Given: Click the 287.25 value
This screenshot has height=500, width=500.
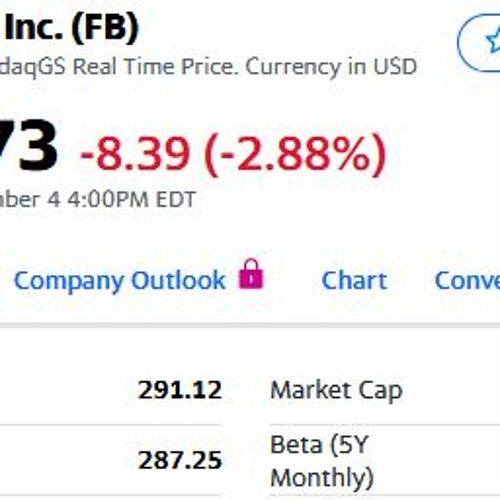Looking at the screenshot, I should (x=180, y=460).
